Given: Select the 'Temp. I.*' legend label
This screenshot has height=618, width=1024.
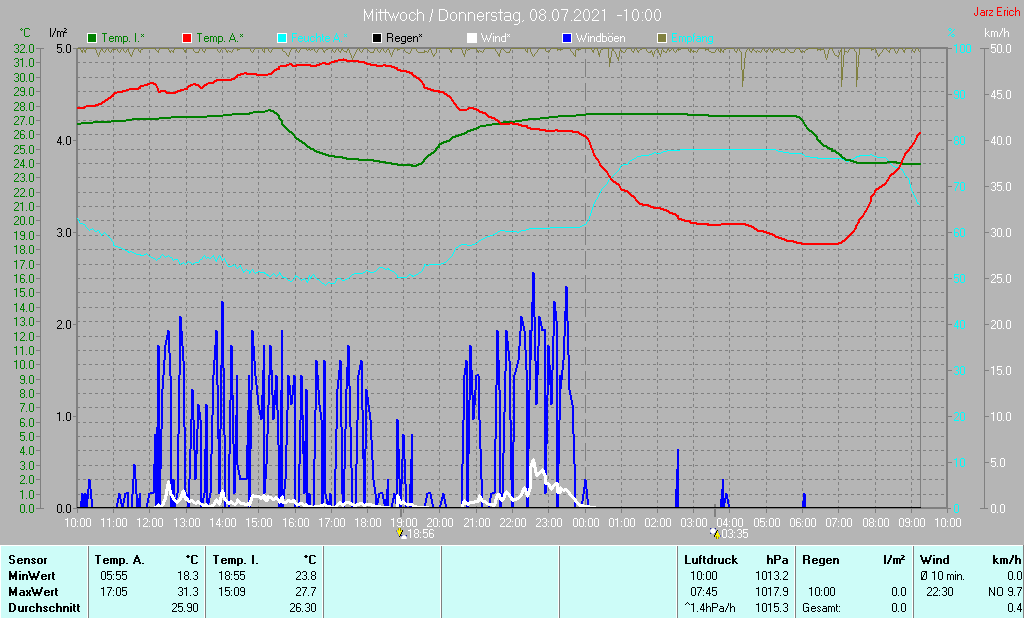Looking at the screenshot, I should (123, 39).
